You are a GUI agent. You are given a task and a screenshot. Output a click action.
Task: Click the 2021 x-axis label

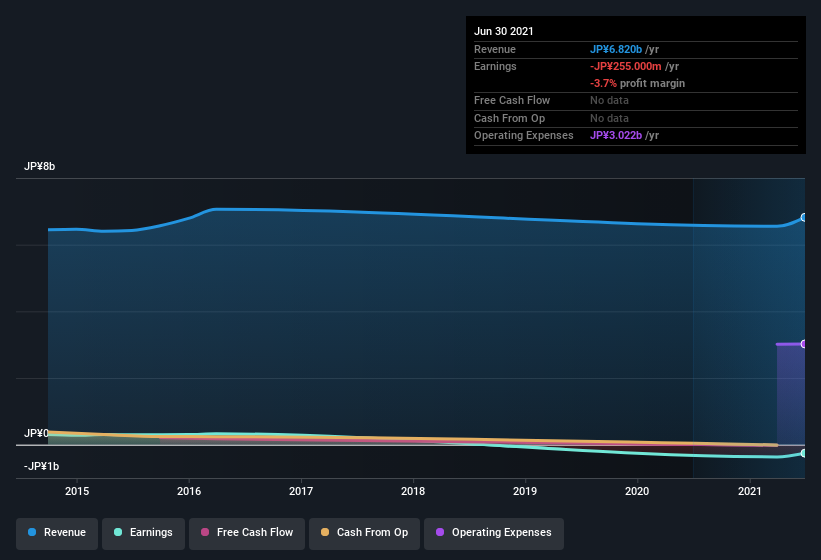coord(749,491)
